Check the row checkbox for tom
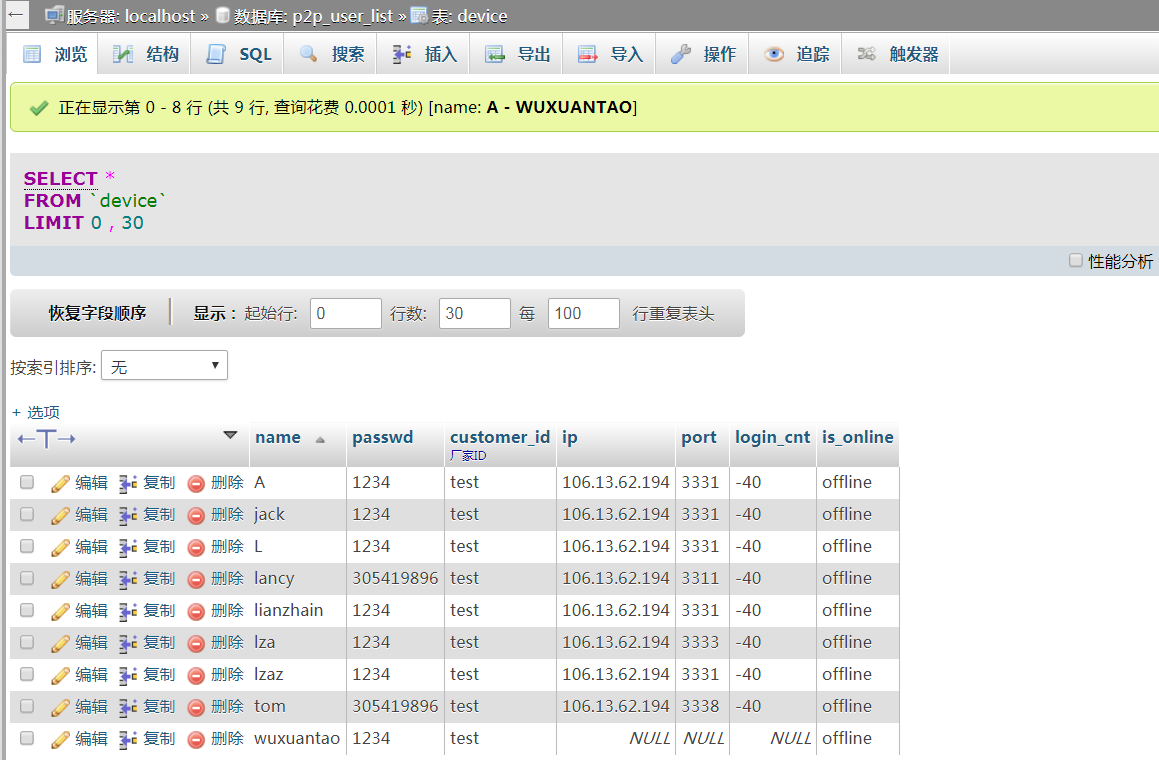Viewport: 1159px width, 760px height. pos(27,706)
